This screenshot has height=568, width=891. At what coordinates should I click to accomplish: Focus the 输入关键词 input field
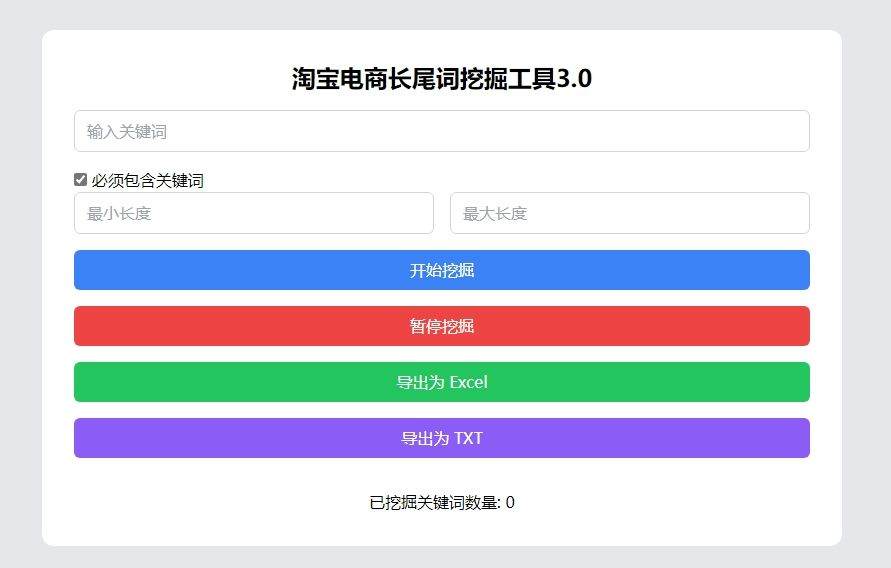[x=442, y=131]
